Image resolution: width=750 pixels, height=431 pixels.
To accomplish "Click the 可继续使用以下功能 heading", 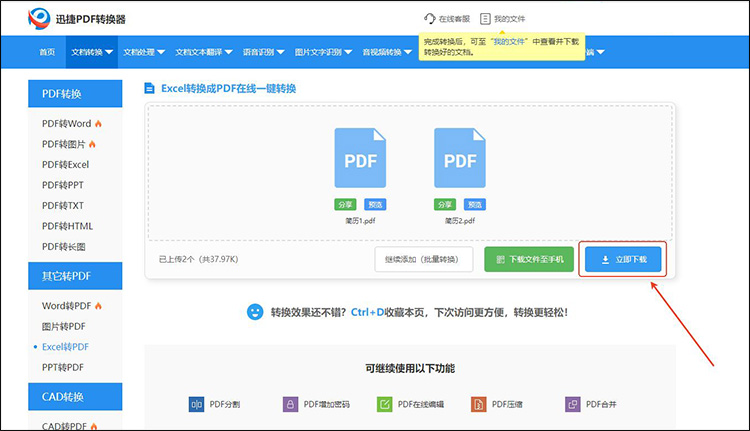I will coord(410,368).
